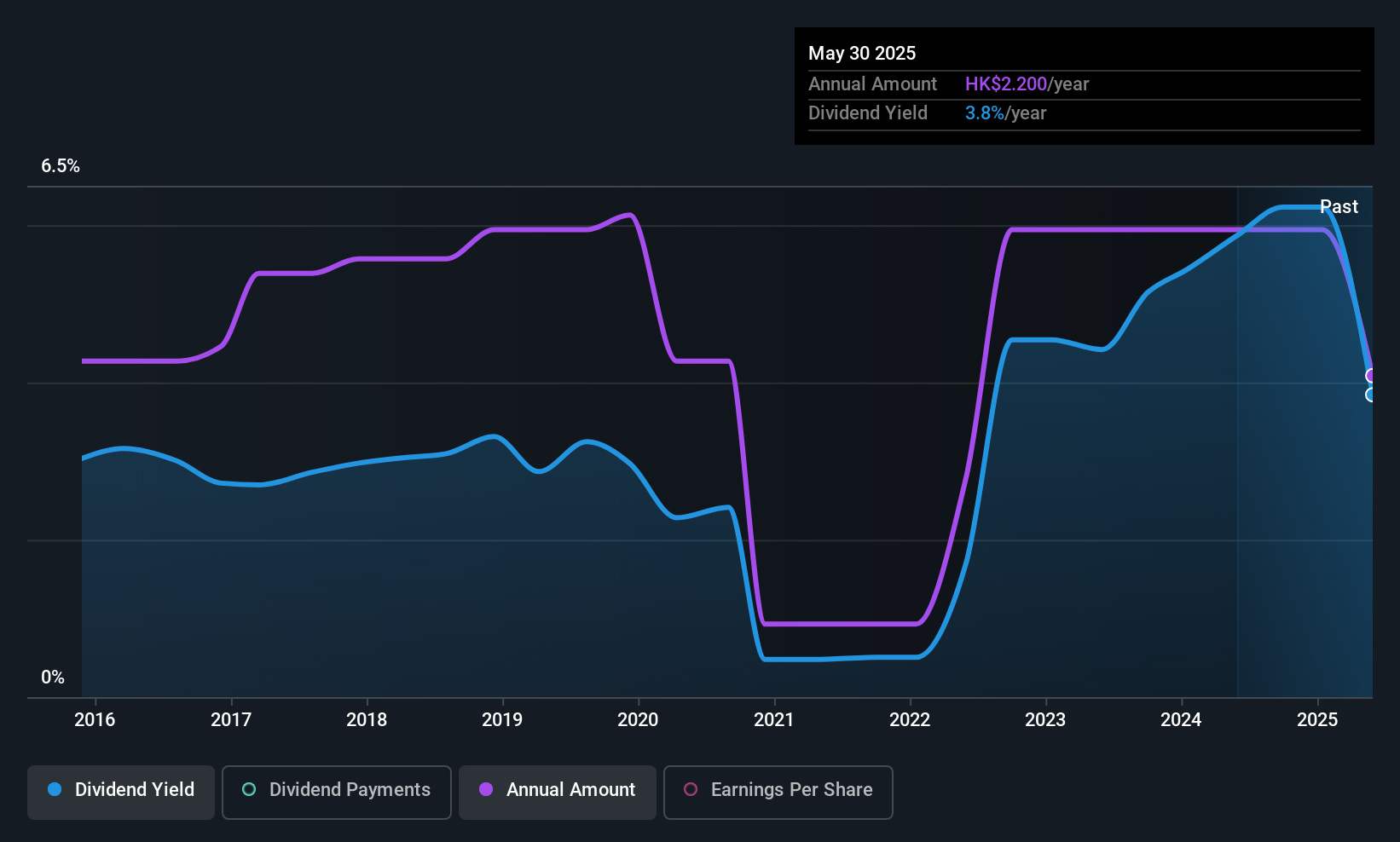Screen dimensions: 1400x842
Task: Show the Earnings Per Share series
Action: 778,790
